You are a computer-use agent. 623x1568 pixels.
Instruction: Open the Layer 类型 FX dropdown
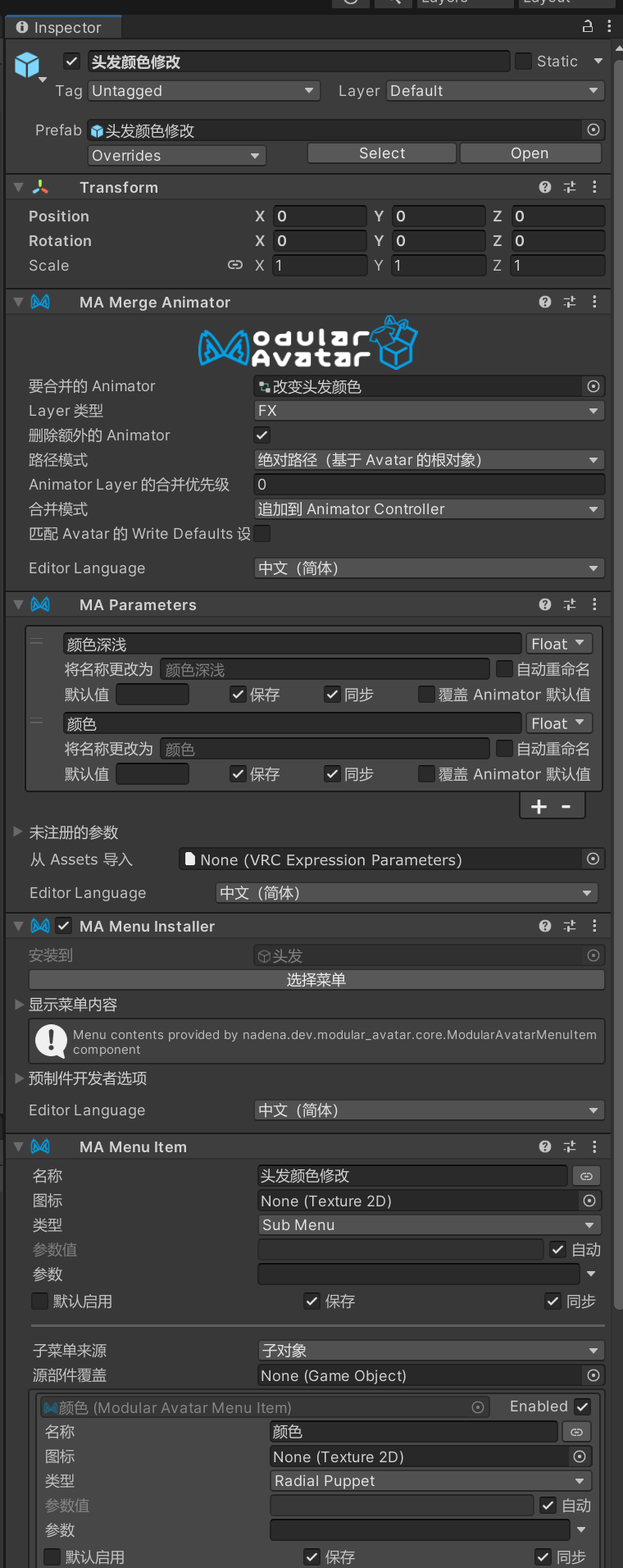pos(429,411)
